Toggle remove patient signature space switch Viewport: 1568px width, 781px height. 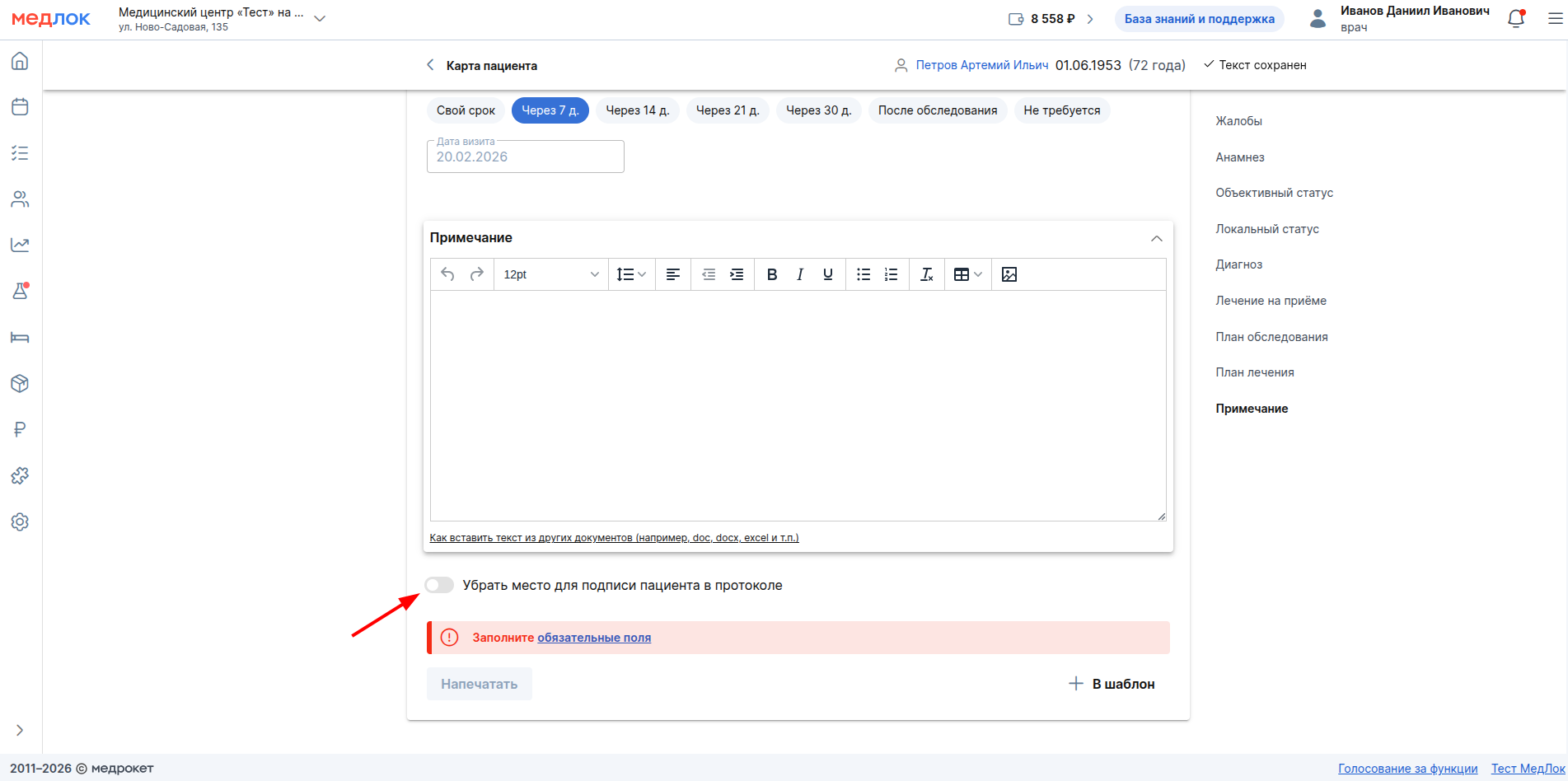tap(439, 585)
